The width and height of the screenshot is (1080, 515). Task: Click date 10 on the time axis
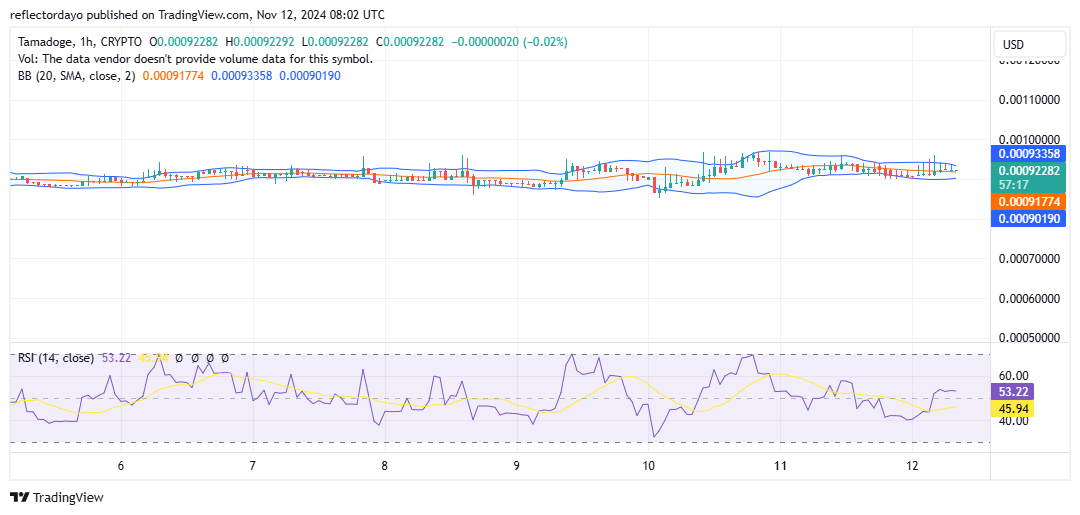(648, 465)
